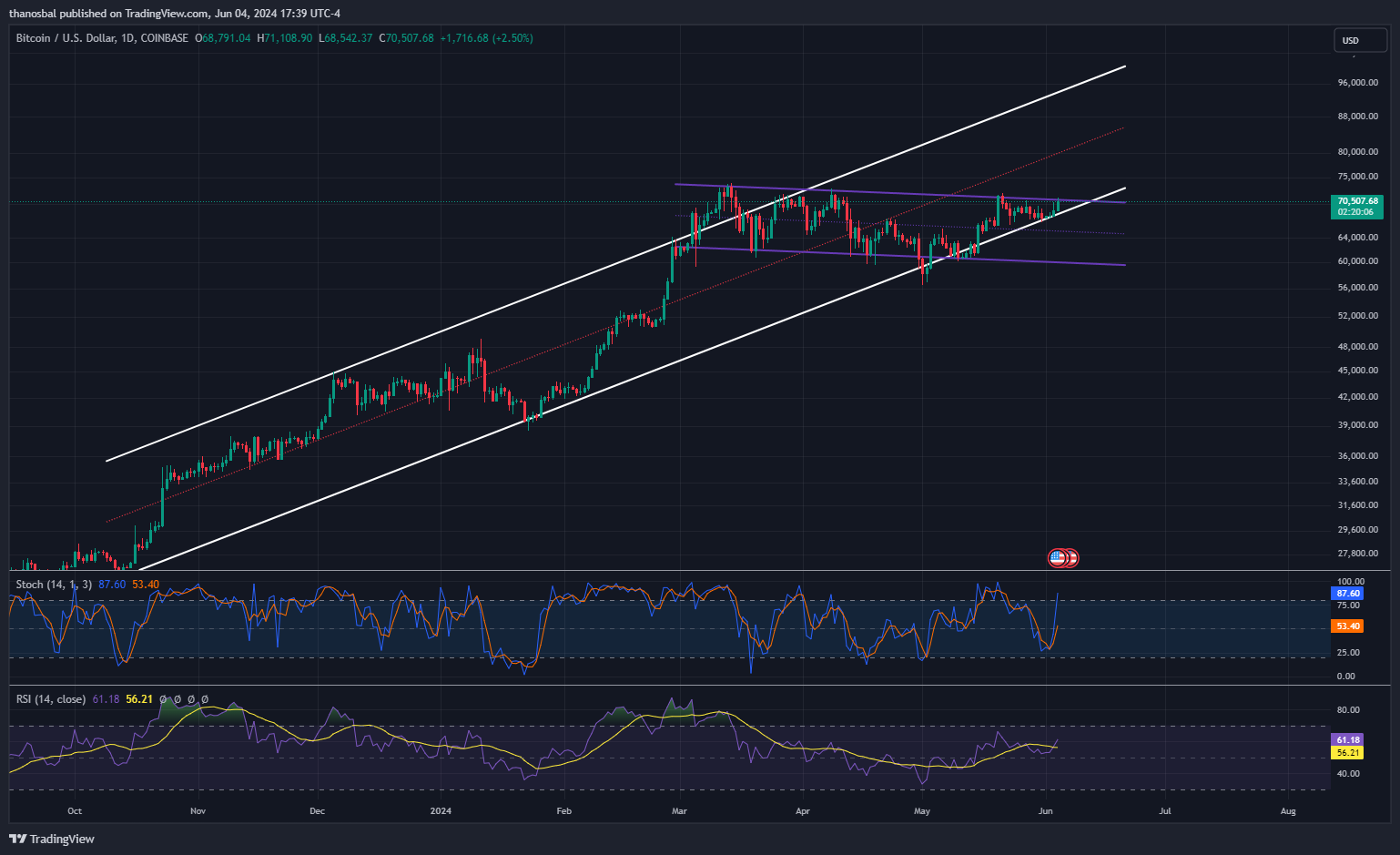The image size is (1400, 855).
Task: Click the 88,000.00 price axis label
Action: tap(1357, 117)
